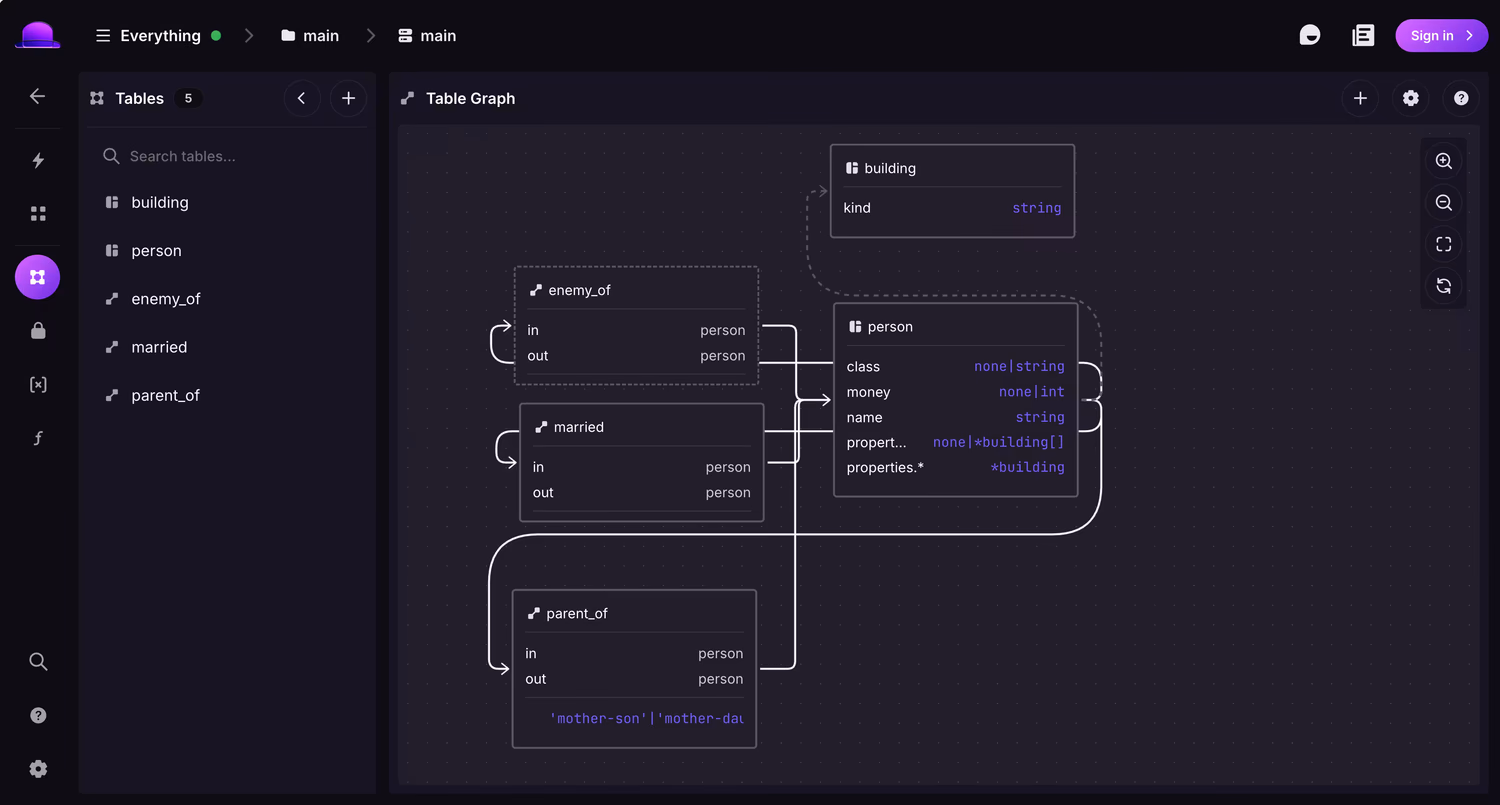Click the out field of married node
The width and height of the screenshot is (1500, 805).
click(641, 492)
